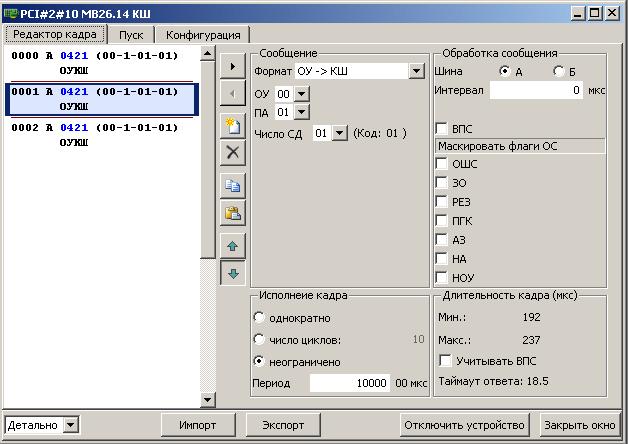Copy the selected message icon
The image size is (628, 444).
[233, 186]
